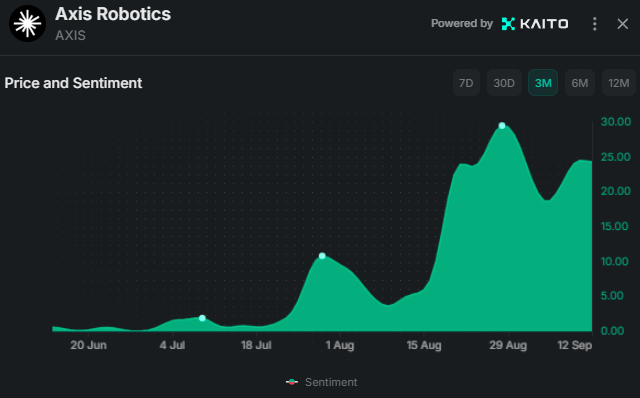This screenshot has height=398, width=640.
Task: Toggle the Sentiment legend series
Action: [x=322, y=382]
